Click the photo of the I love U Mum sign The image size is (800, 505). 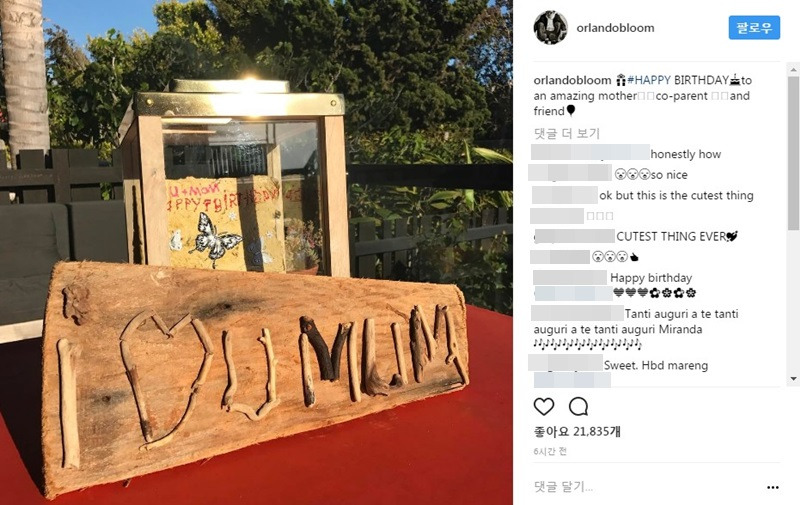pos(256,252)
